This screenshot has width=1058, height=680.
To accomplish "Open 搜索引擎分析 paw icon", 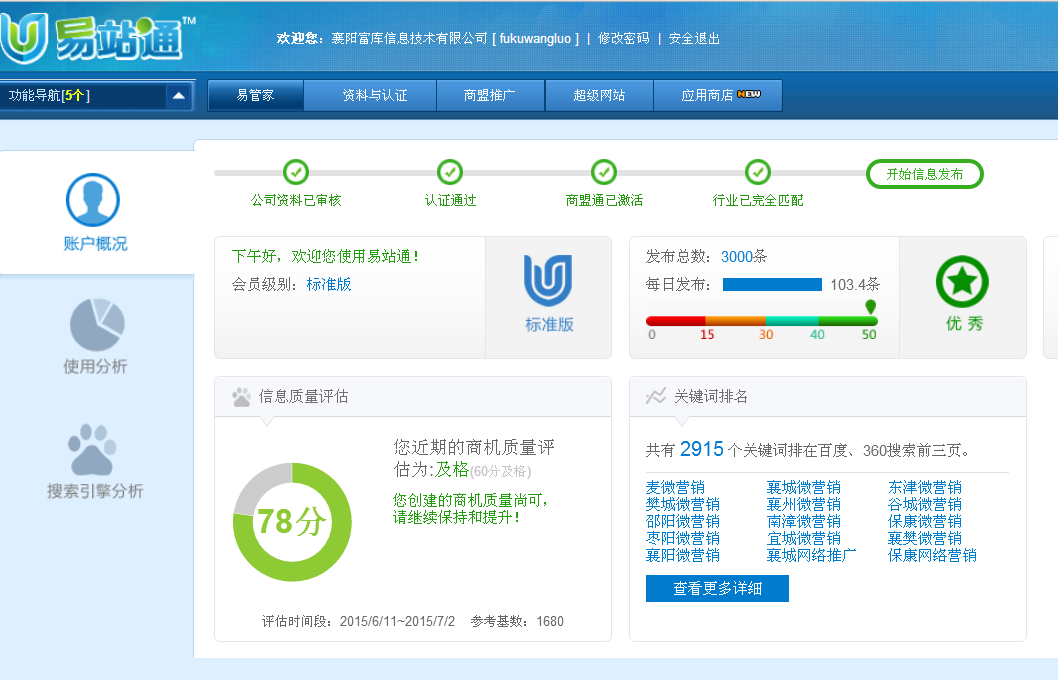I will pos(92,449).
